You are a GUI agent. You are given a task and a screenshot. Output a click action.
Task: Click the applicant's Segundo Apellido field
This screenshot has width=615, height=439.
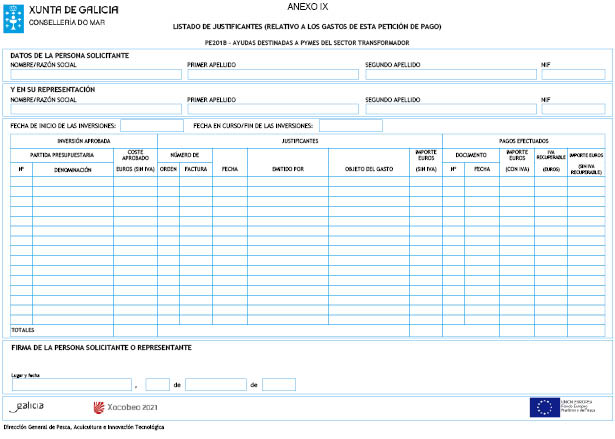(x=451, y=75)
